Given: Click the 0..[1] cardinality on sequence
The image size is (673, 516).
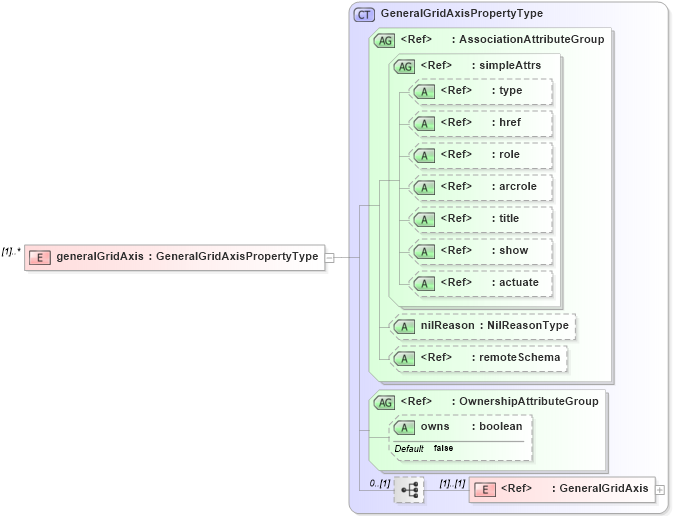Looking at the screenshot, I should point(379,483).
